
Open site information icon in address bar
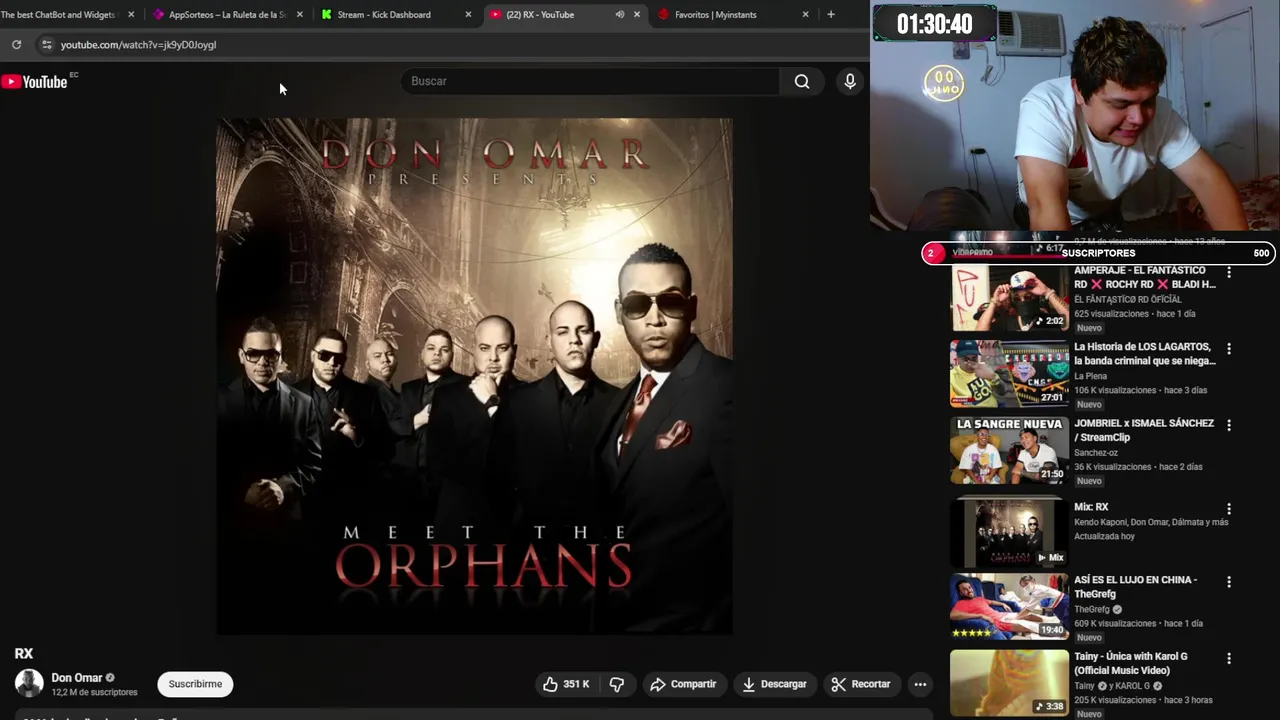point(46,45)
